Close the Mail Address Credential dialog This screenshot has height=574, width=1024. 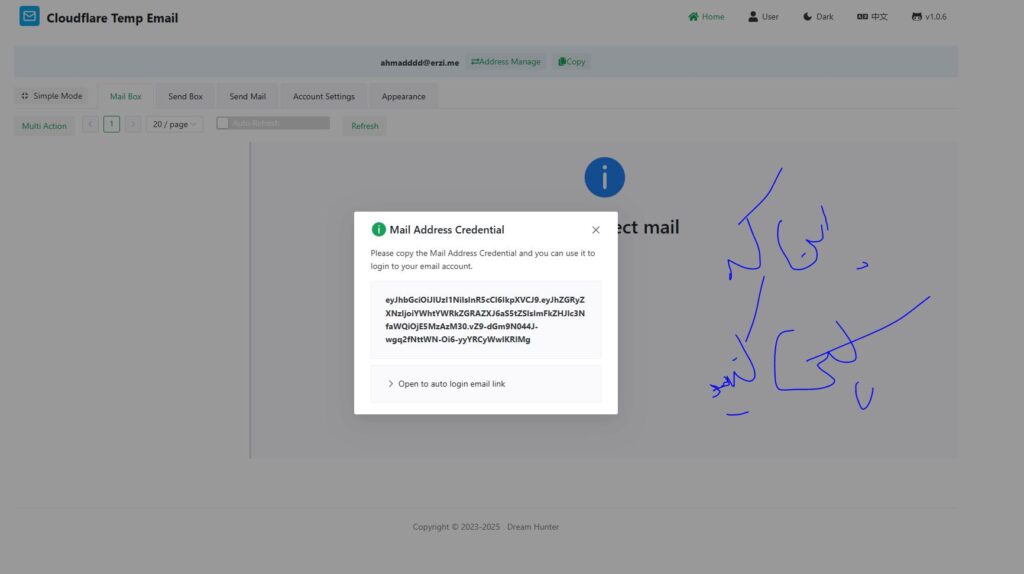point(596,230)
